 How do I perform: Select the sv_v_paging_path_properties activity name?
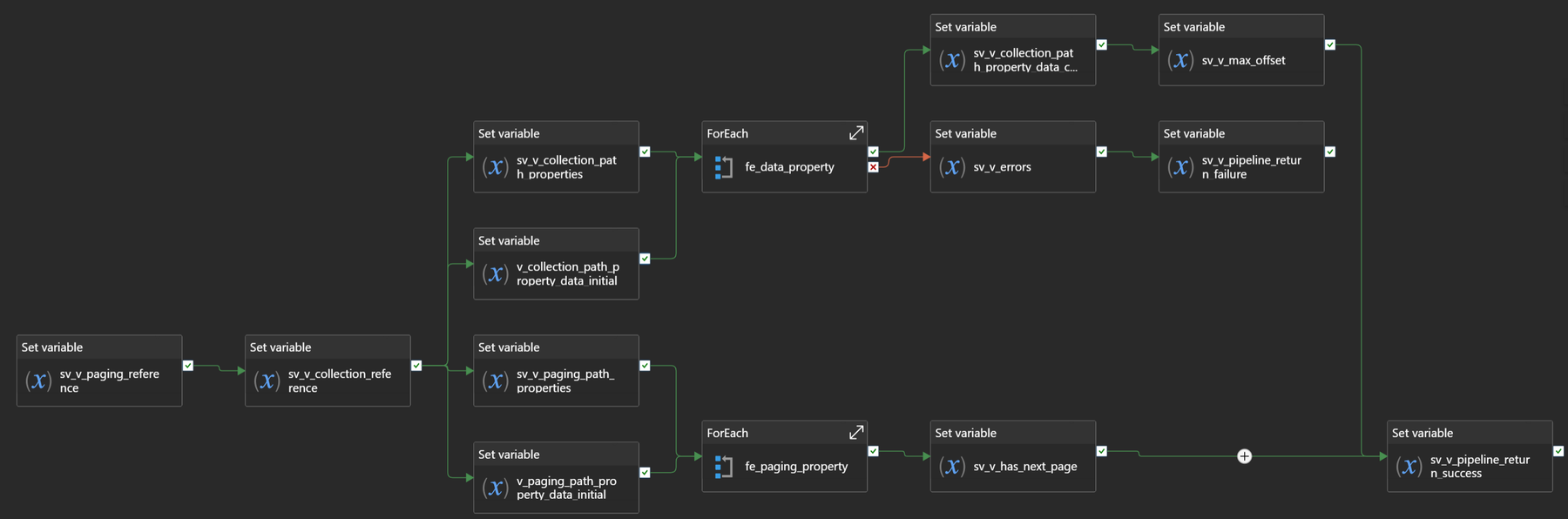click(x=565, y=381)
